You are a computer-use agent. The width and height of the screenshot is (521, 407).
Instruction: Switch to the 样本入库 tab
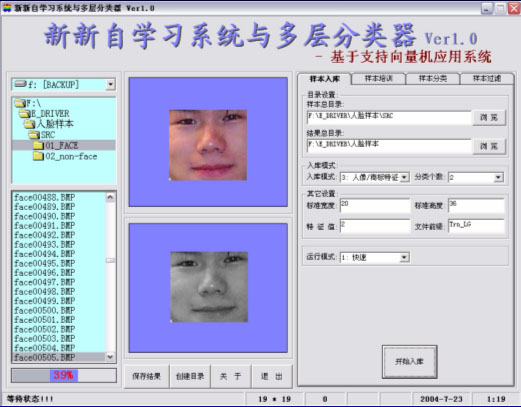click(324, 79)
